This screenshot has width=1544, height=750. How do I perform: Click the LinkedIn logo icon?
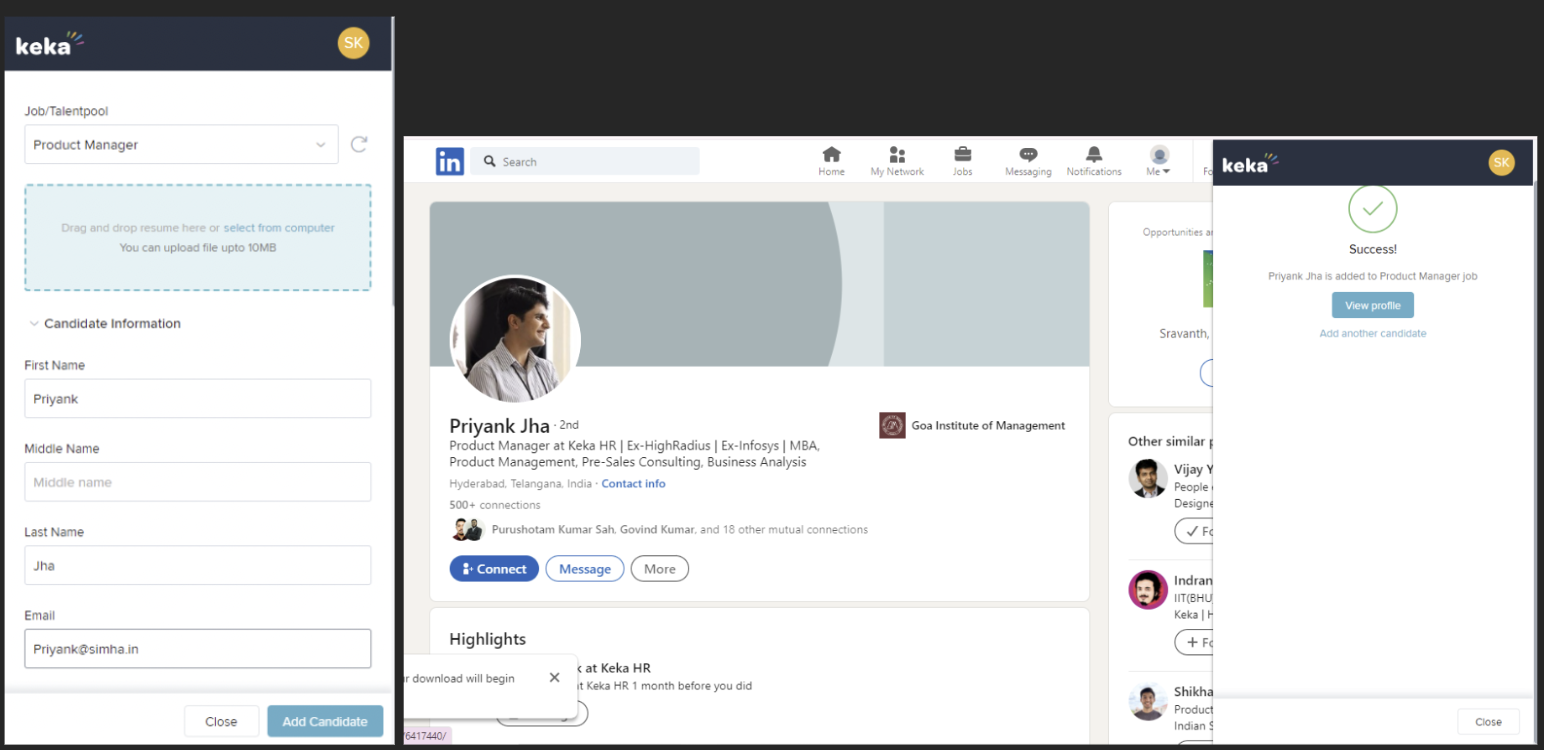[449, 161]
